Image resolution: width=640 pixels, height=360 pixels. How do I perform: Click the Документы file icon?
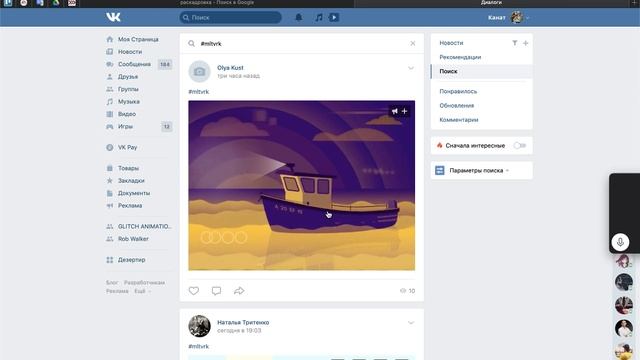[110, 193]
